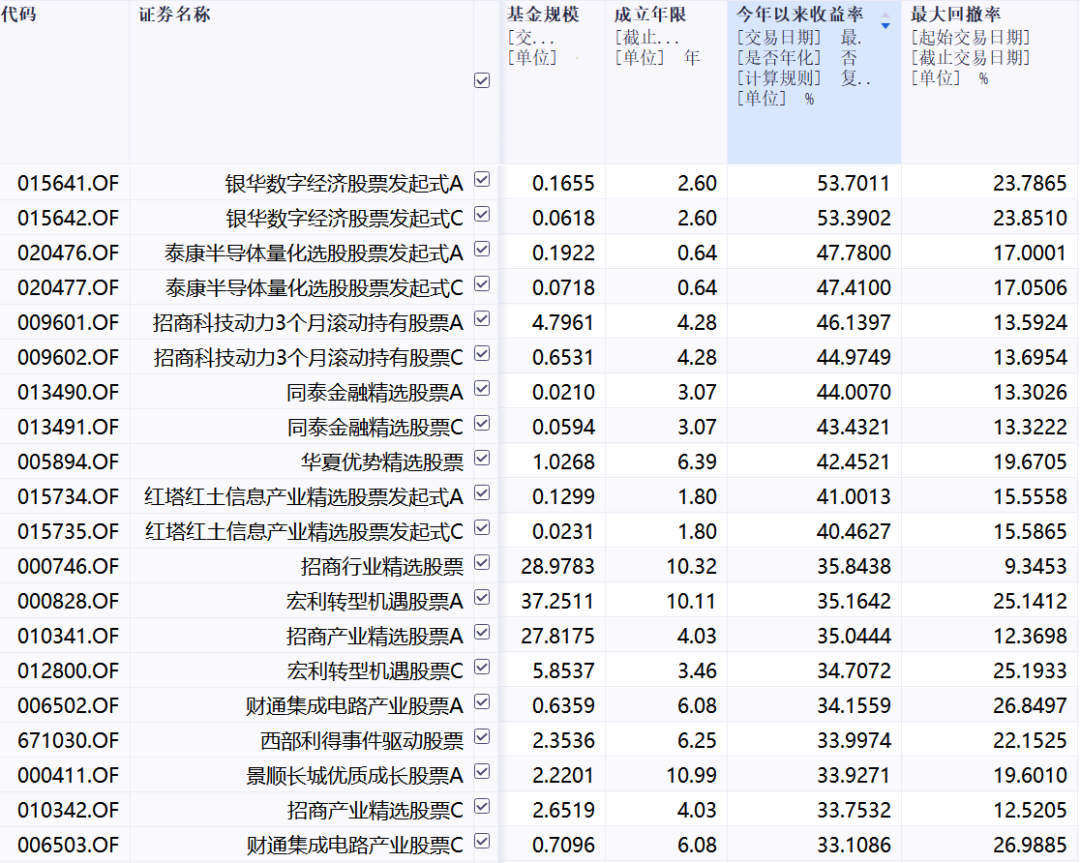The width and height of the screenshot is (1080, 863).
Task: Click max drawdown value 9.3453
Action: pyautogui.click(x=1036, y=567)
